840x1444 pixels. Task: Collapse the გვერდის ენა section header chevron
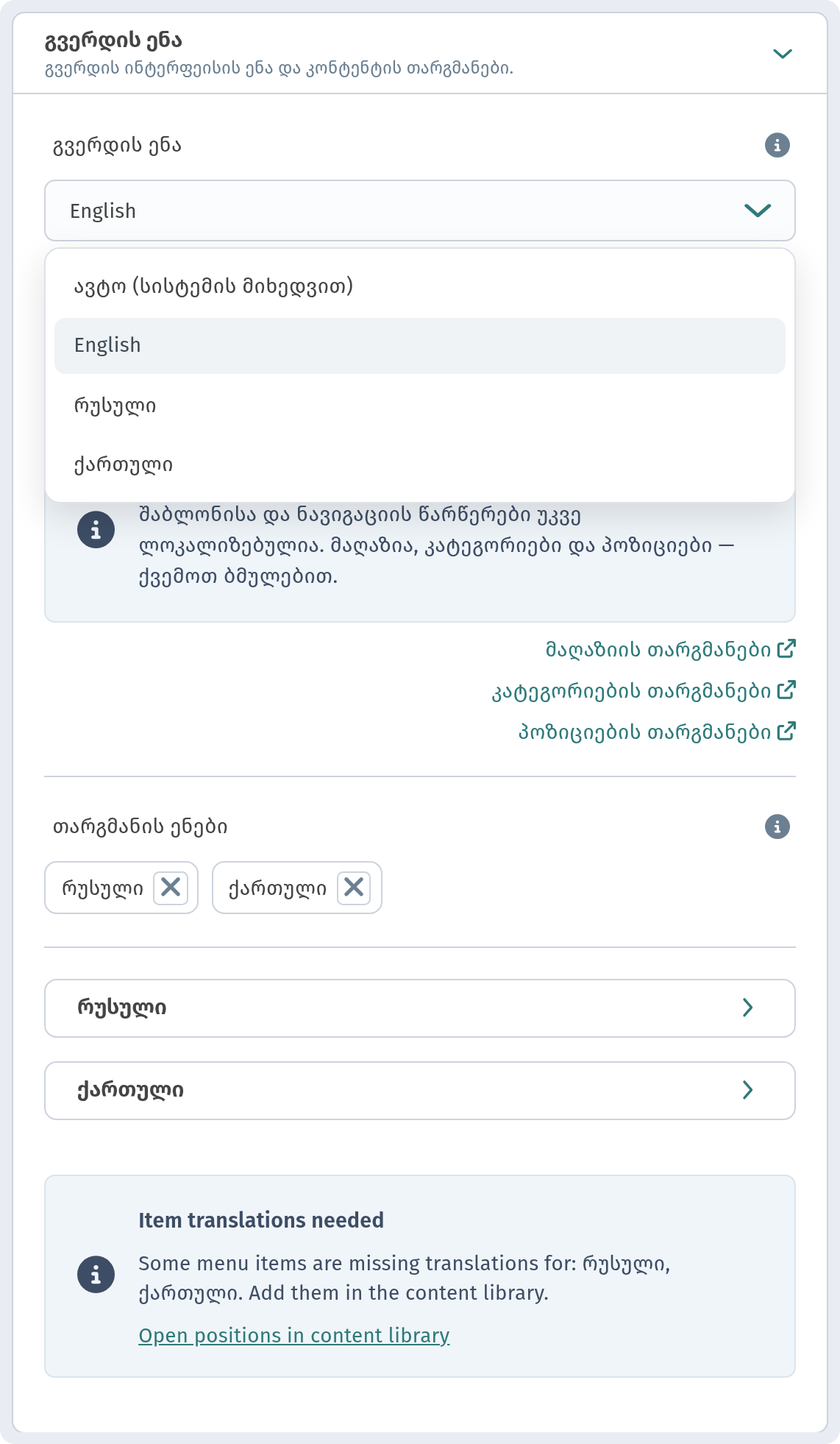pos(783,54)
